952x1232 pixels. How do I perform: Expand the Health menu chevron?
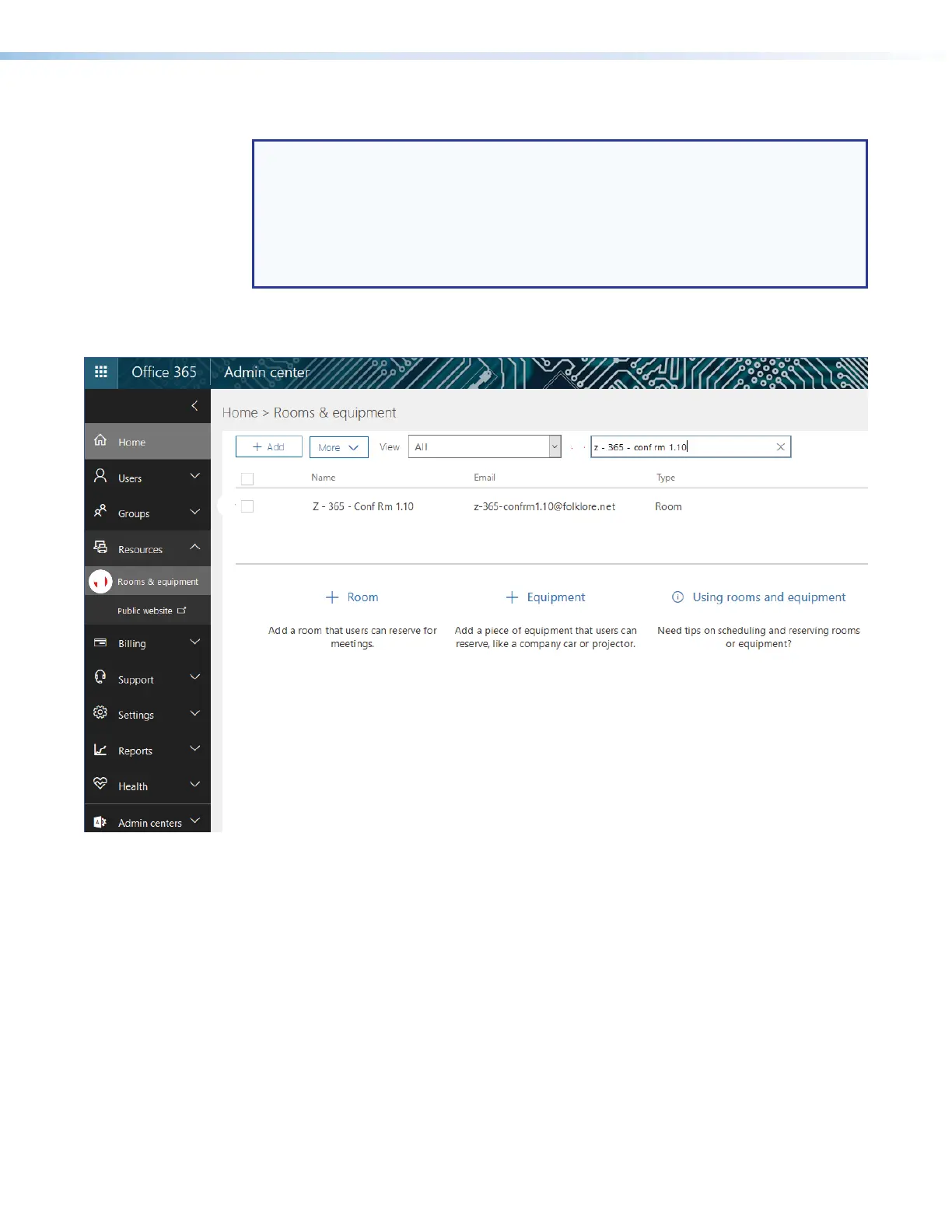pyautogui.click(x=195, y=784)
